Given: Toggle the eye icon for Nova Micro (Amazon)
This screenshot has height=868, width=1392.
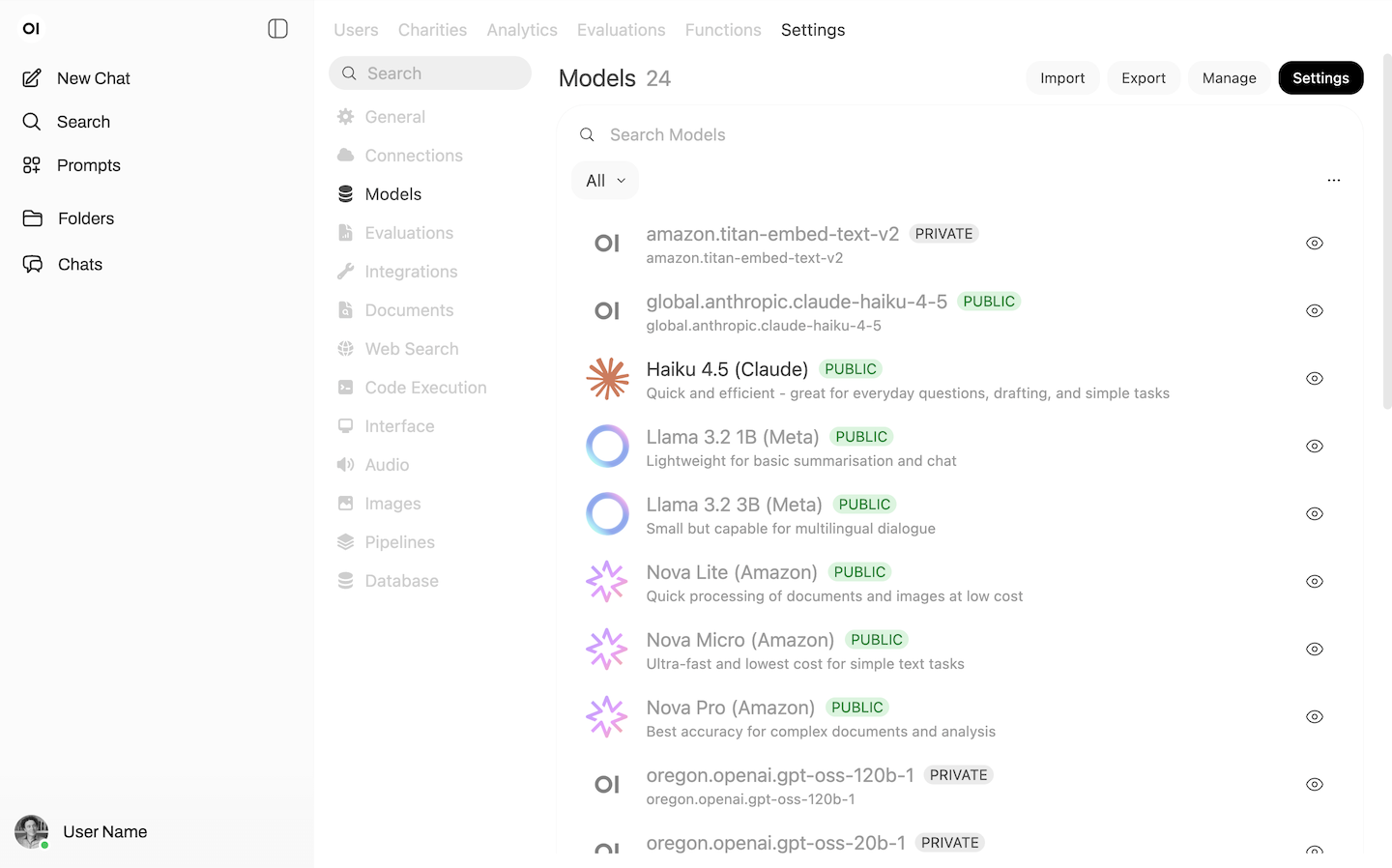Looking at the screenshot, I should [x=1315, y=650].
